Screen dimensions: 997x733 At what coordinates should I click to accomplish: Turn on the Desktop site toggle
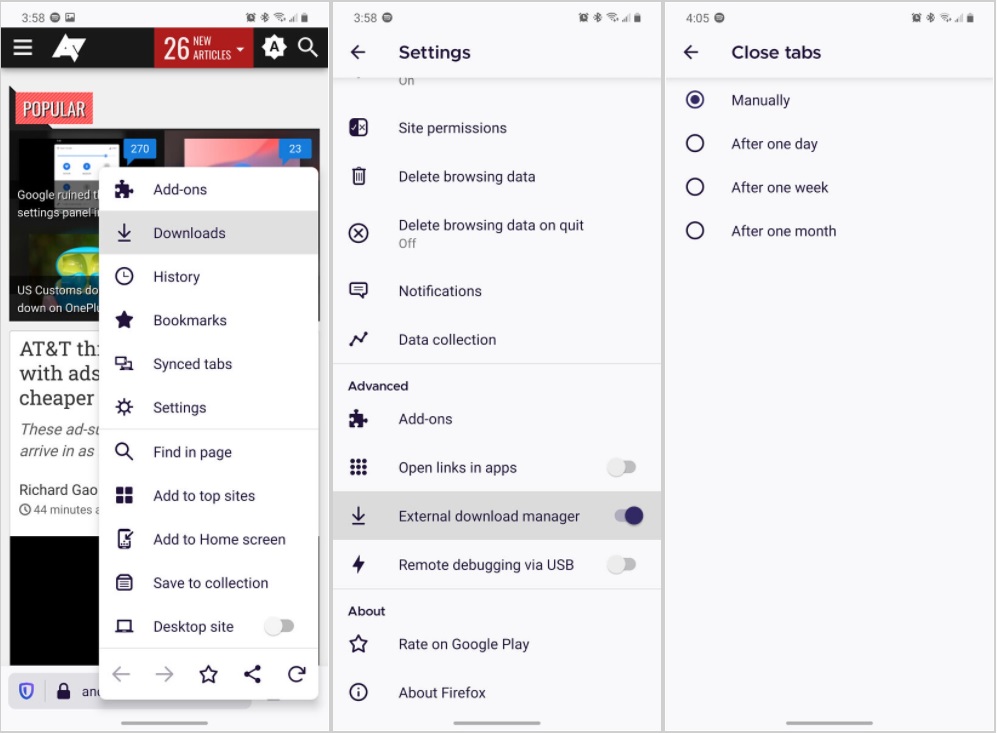tap(280, 626)
